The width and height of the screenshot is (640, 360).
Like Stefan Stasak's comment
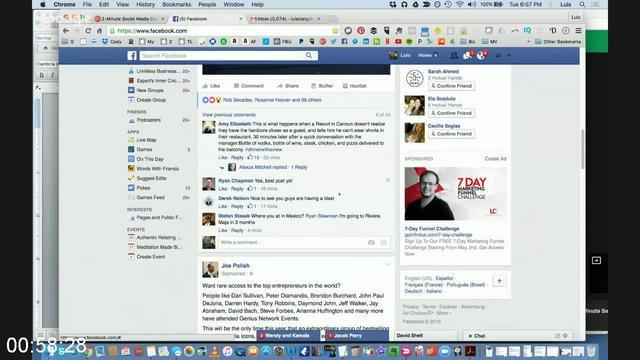coord(222,230)
